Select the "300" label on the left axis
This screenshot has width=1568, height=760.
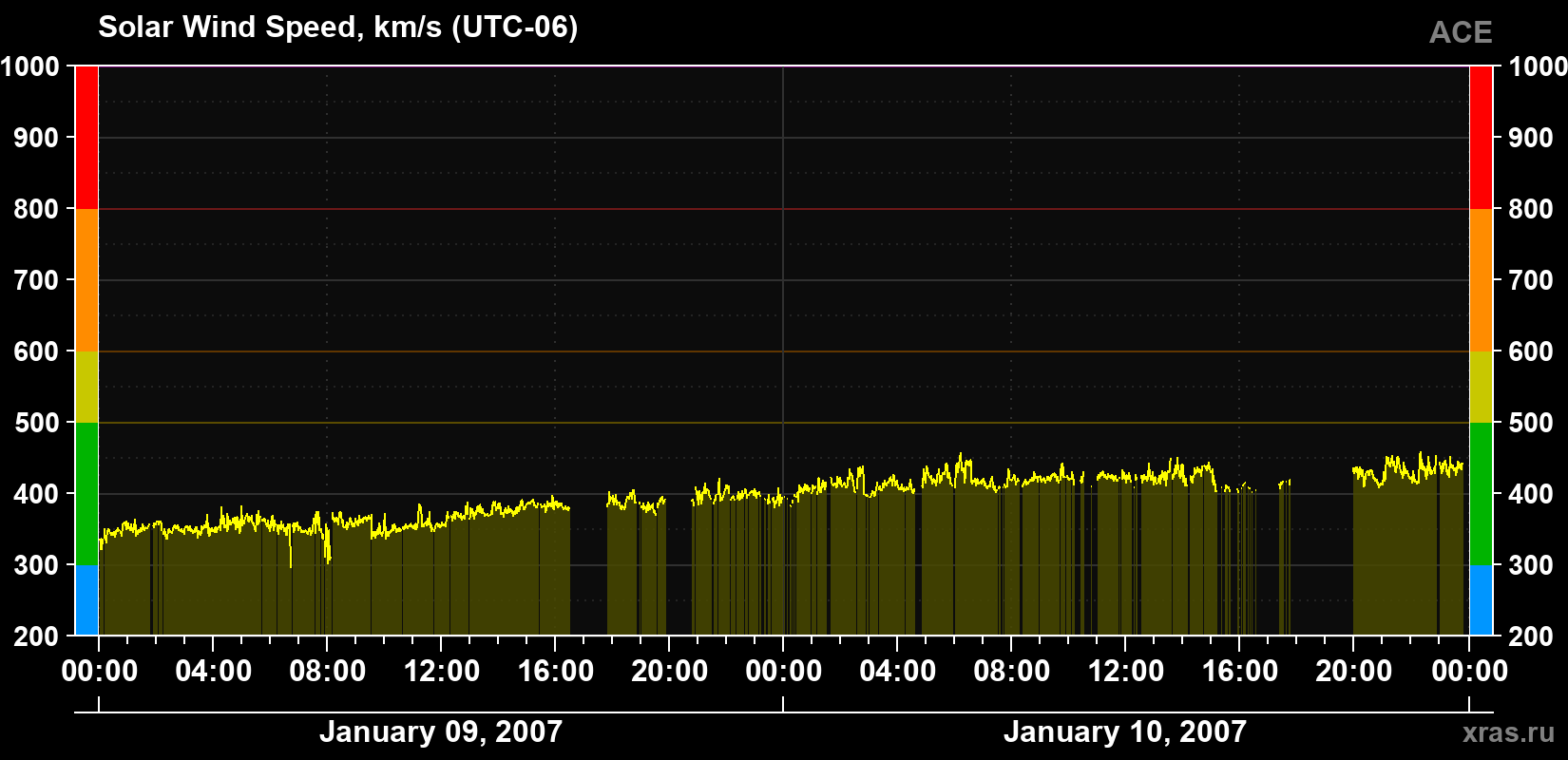pos(37,565)
